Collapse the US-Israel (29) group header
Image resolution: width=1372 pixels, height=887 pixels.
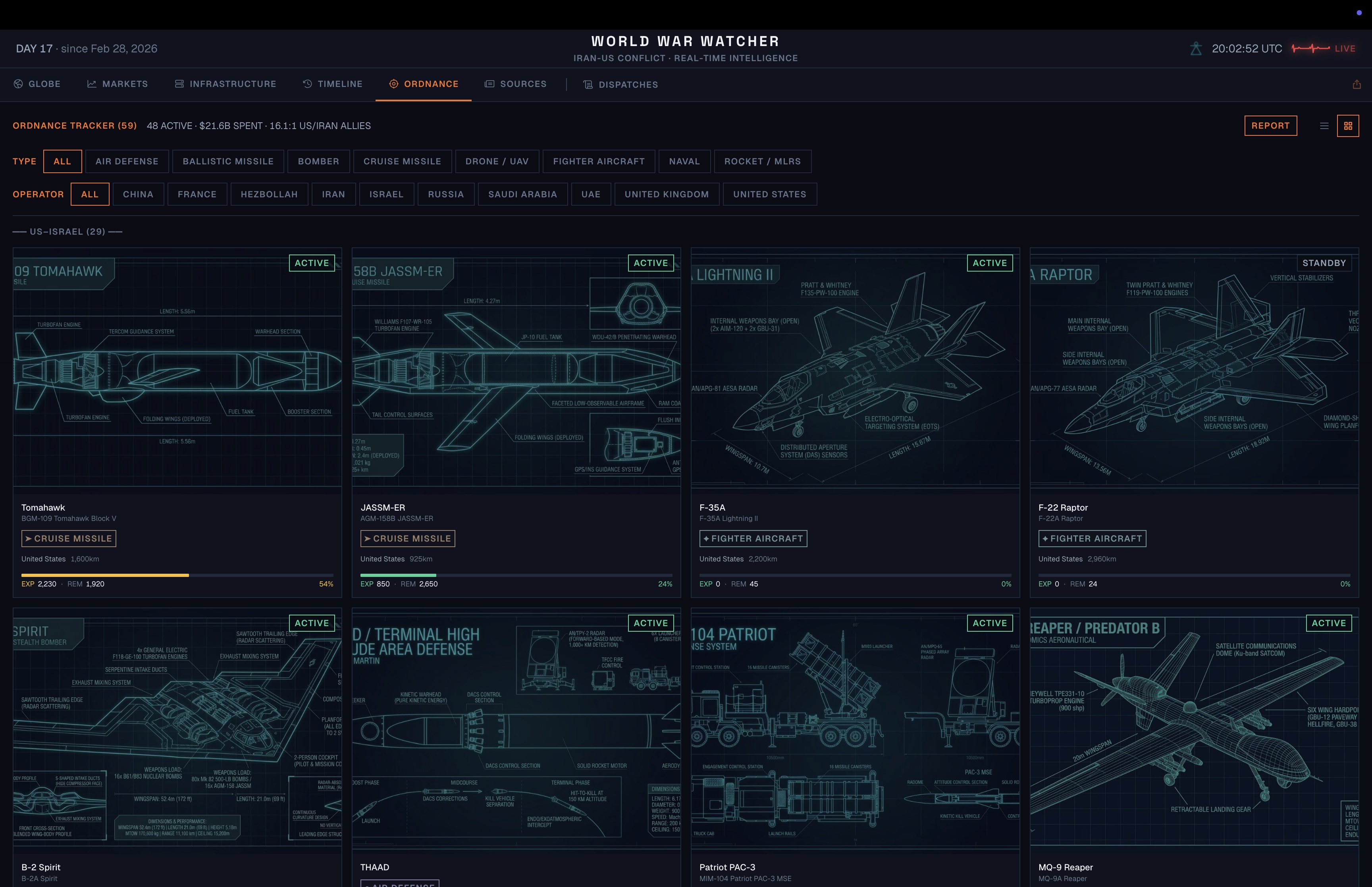tap(67, 231)
